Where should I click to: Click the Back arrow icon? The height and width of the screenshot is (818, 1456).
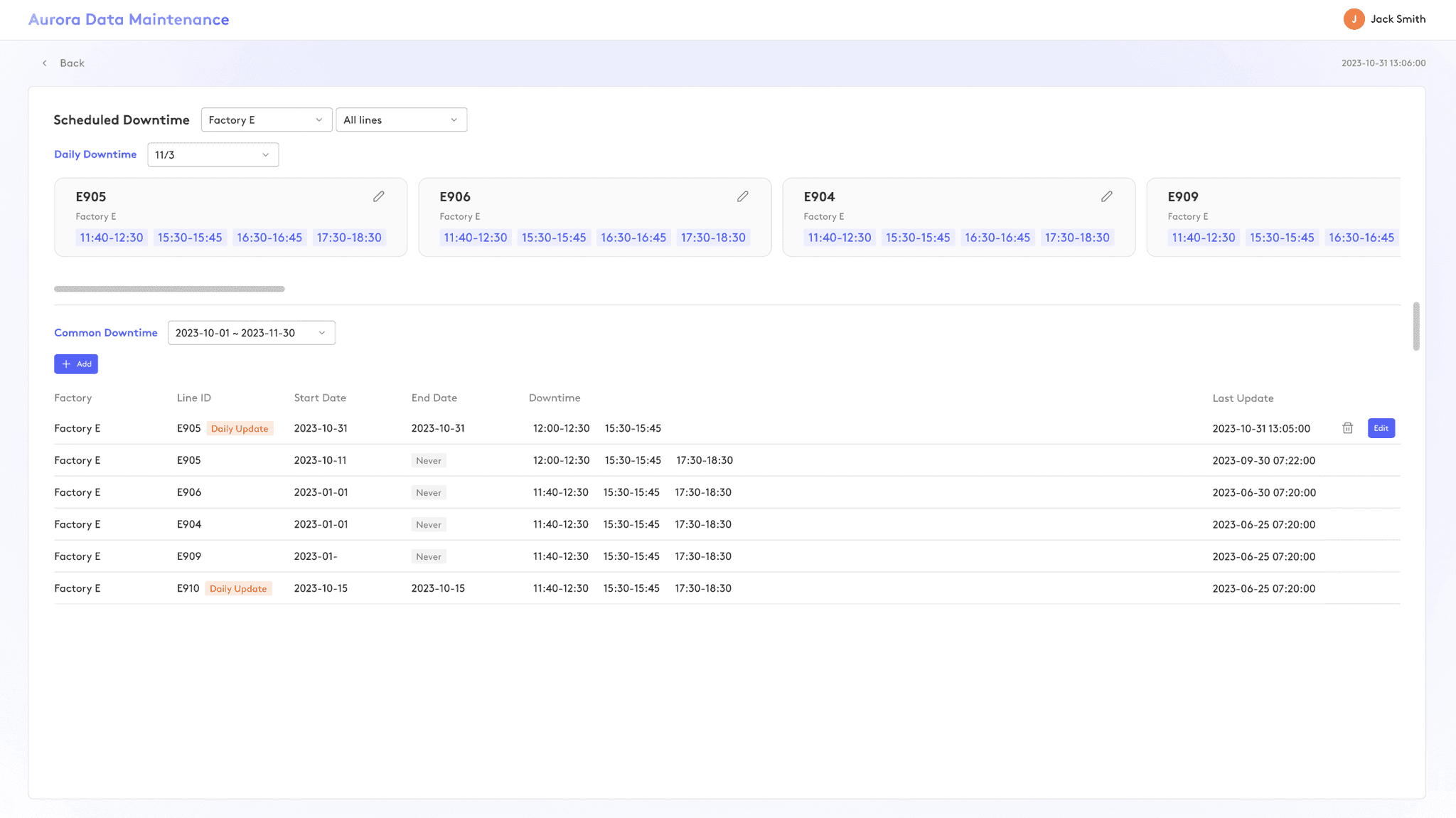tap(45, 63)
